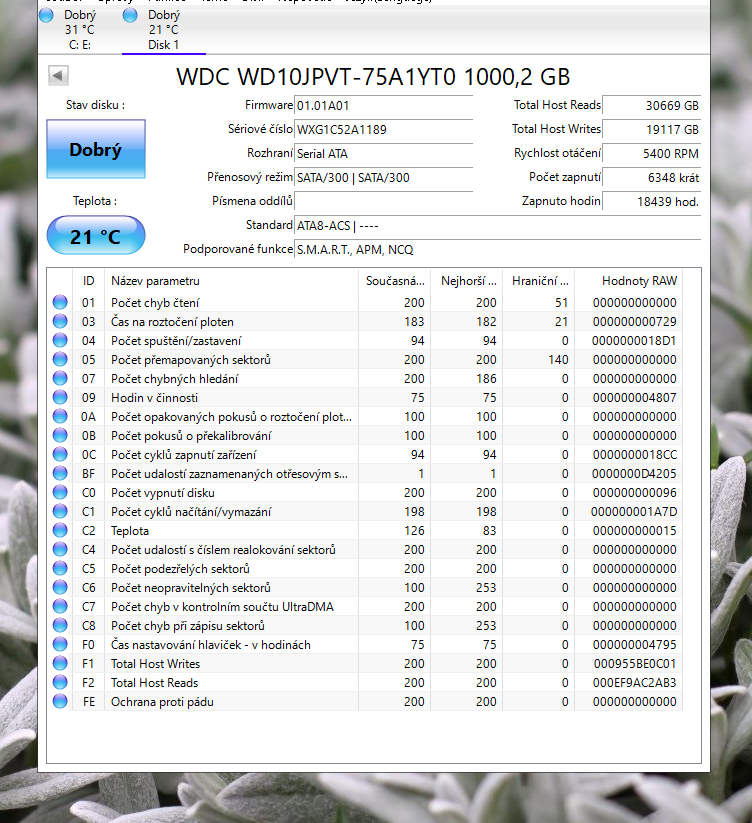This screenshot has width=752, height=823.
Task: Click the transfer mode field SATA/300
Action: (x=384, y=178)
